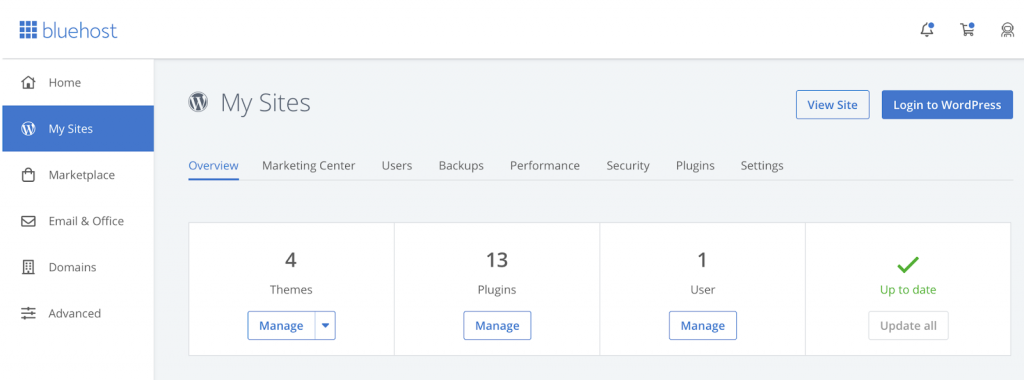Click the Update all button
1024x380 pixels.
tap(908, 325)
